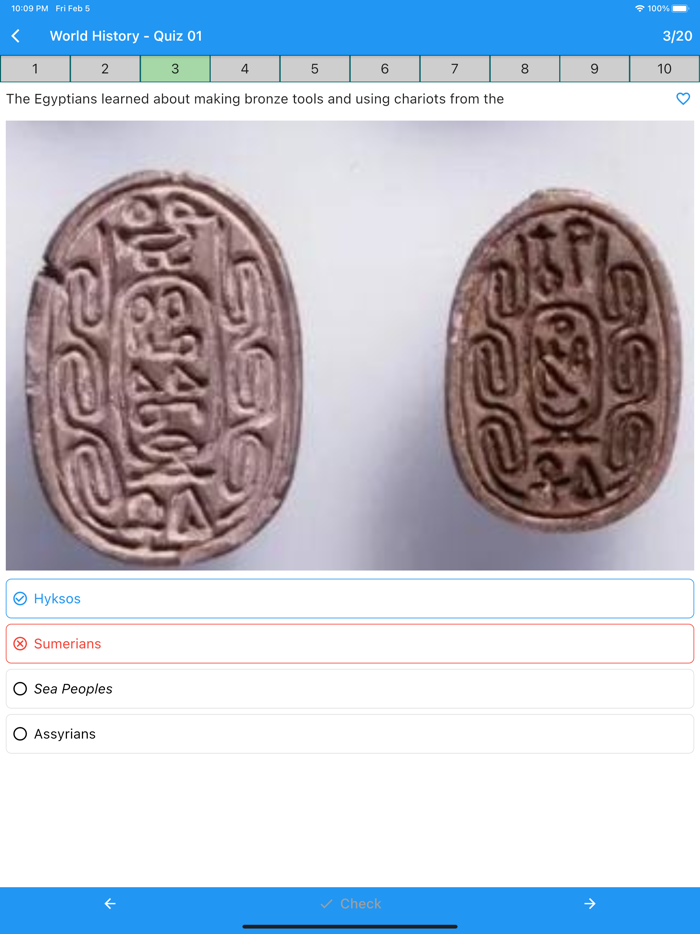
Task: Switch to question 7 tab
Action: click(455, 69)
